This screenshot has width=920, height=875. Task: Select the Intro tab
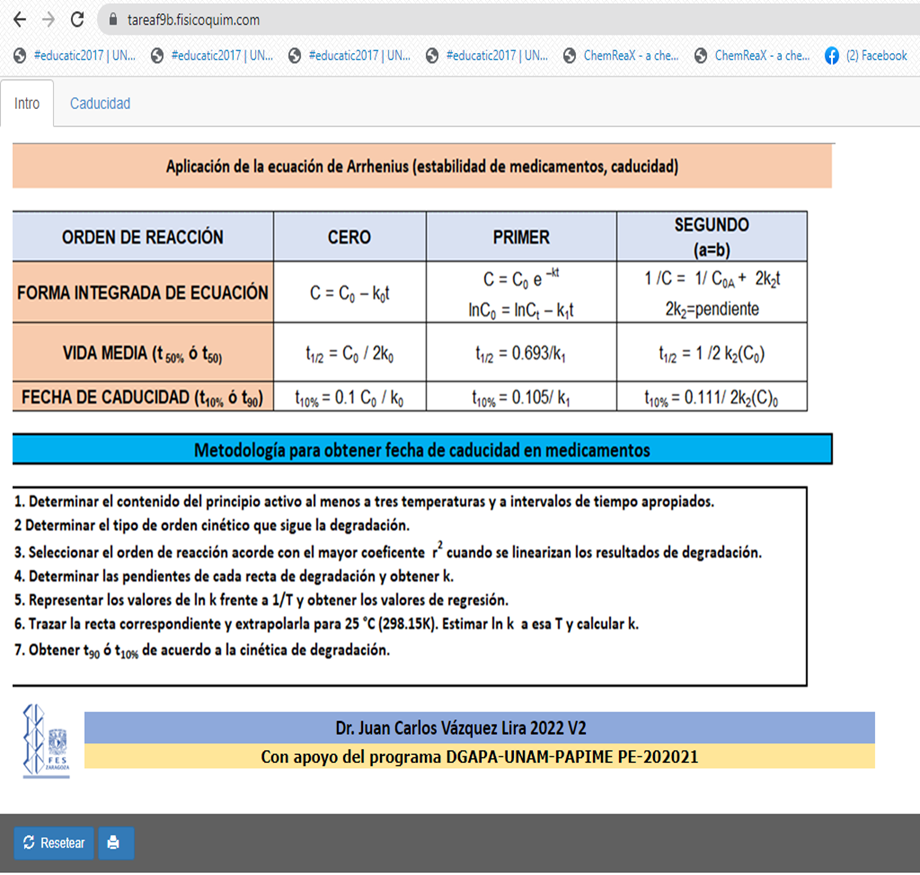coord(27,104)
